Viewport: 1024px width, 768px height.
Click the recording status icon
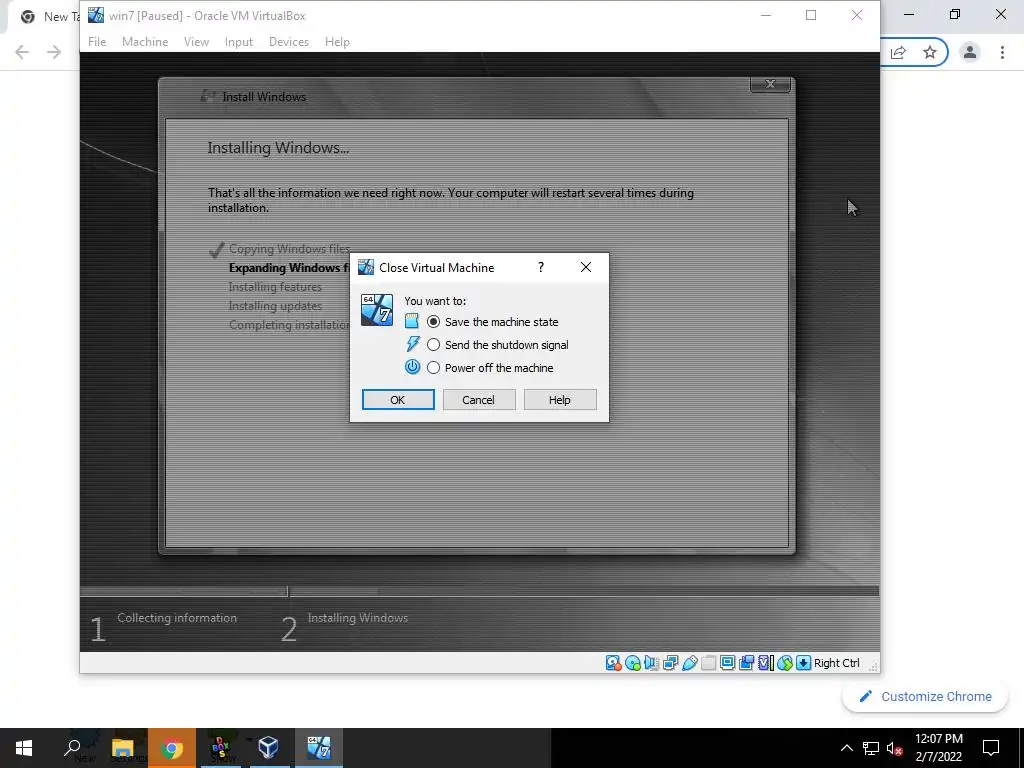point(746,663)
